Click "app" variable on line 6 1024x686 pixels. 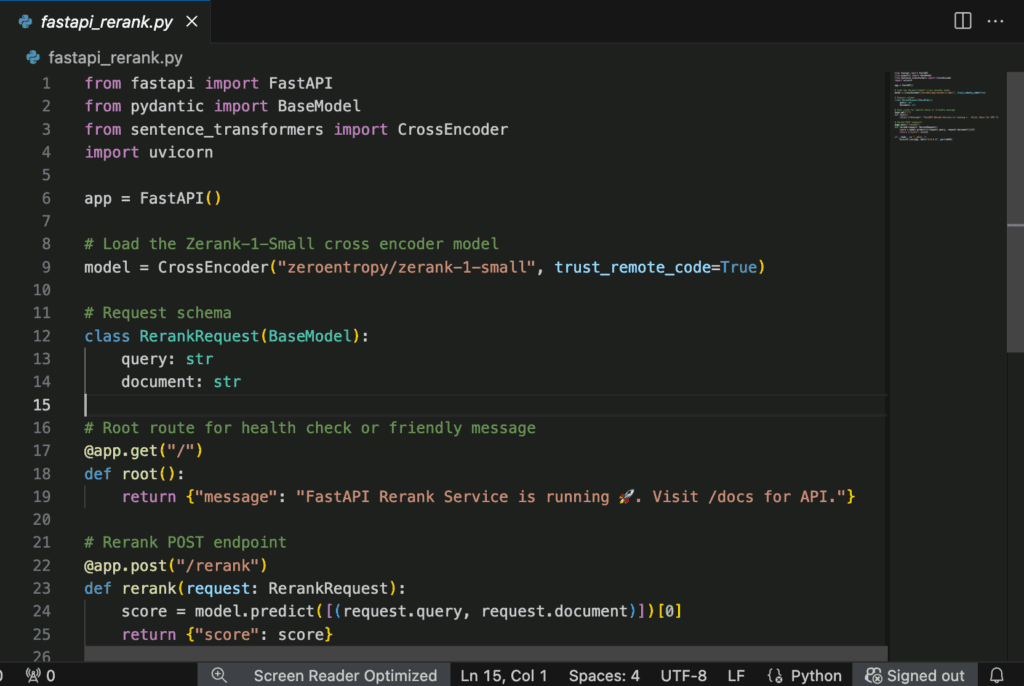[x=98, y=198]
